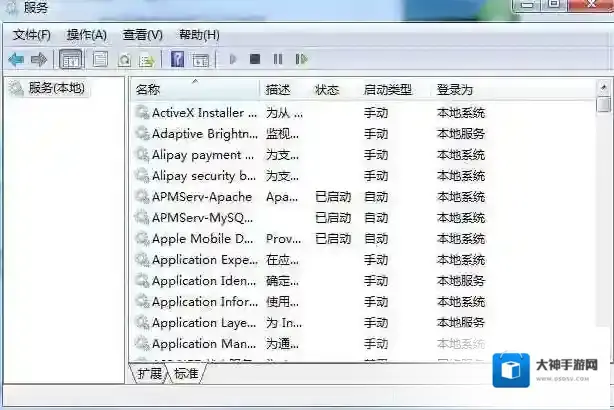614x410 pixels.
Task: Click the Back arrow toolbar icon
Action: pyautogui.click(x=16, y=60)
